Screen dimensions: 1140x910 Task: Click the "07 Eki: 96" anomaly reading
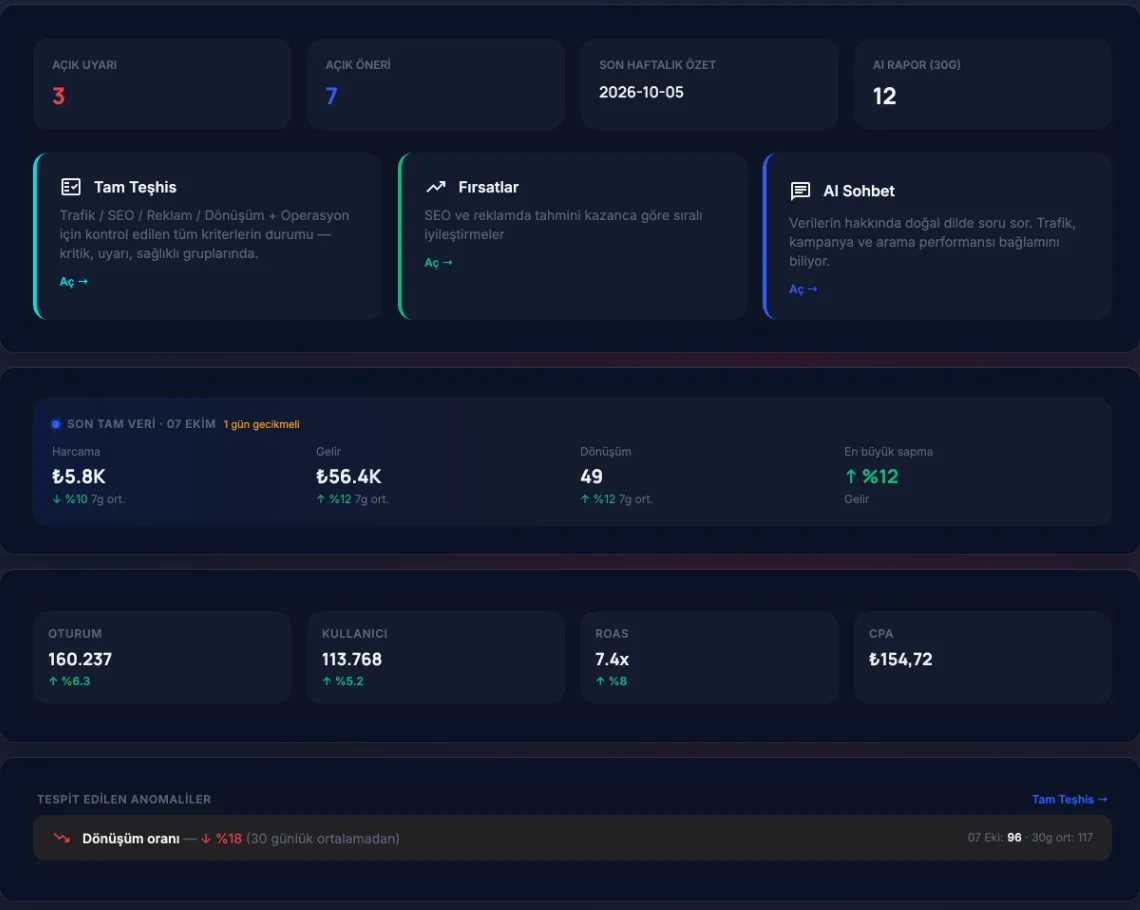pyautogui.click(x=994, y=837)
